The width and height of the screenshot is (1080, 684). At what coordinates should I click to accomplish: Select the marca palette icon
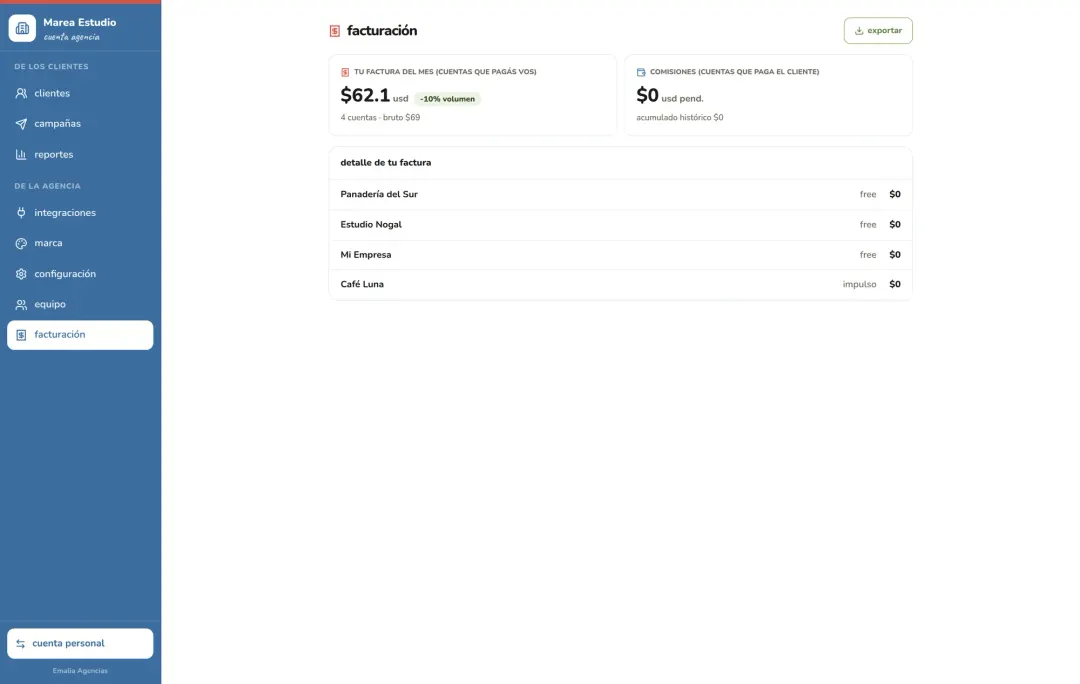tap(21, 243)
